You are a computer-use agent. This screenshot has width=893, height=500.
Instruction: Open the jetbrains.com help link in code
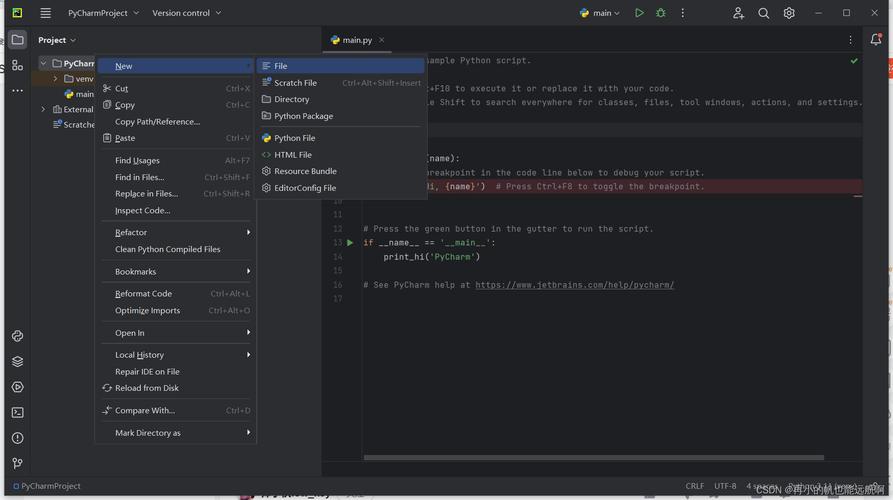pyautogui.click(x=575, y=285)
